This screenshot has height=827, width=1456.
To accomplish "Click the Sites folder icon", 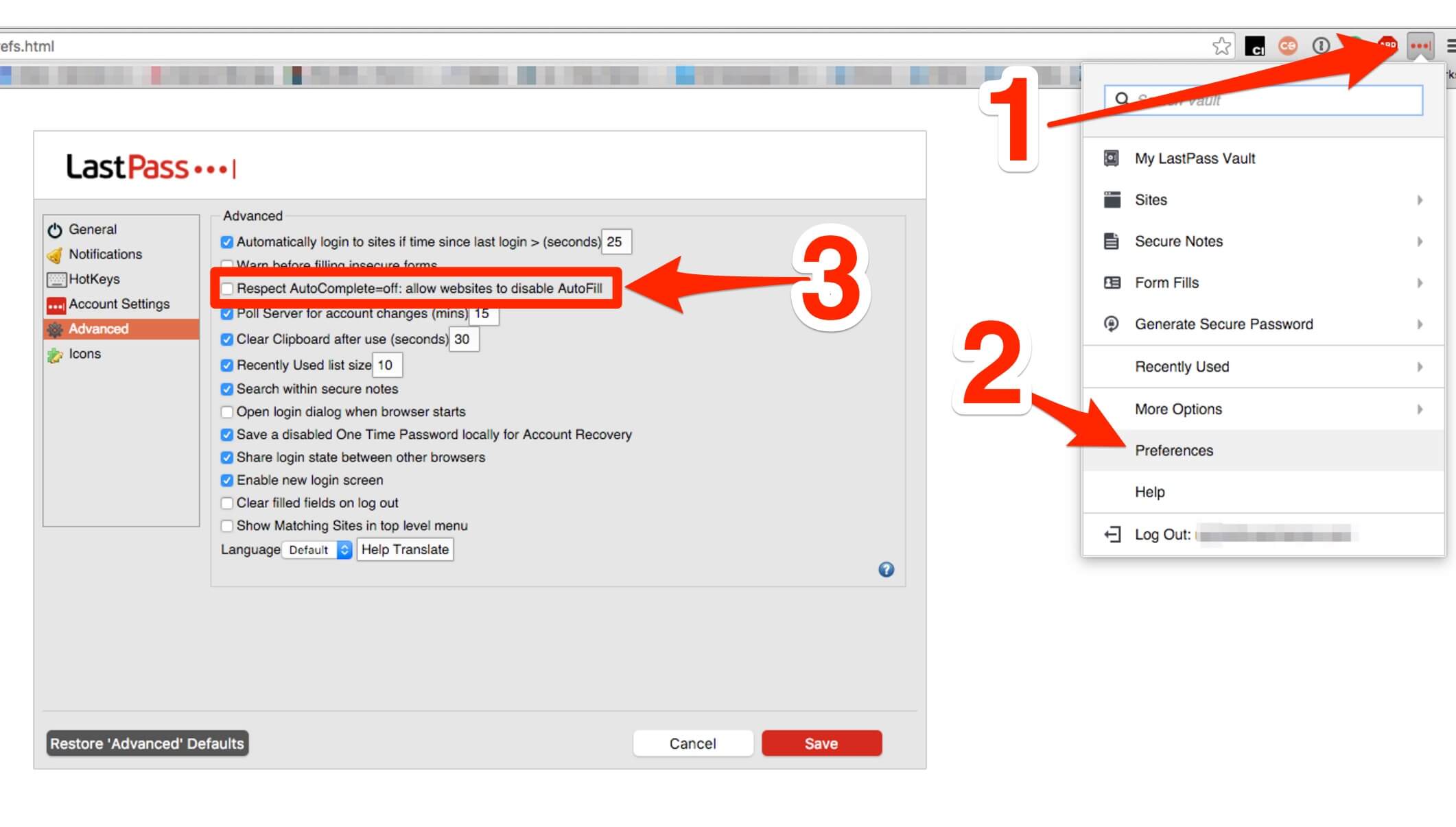I will (x=1112, y=200).
